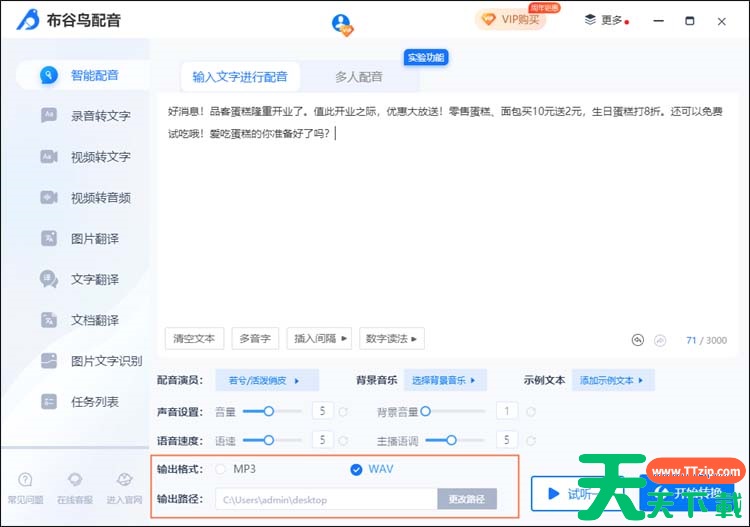Select WAV output format
This screenshot has width=750, height=527.
pyautogui.click(x=372, y=469)
